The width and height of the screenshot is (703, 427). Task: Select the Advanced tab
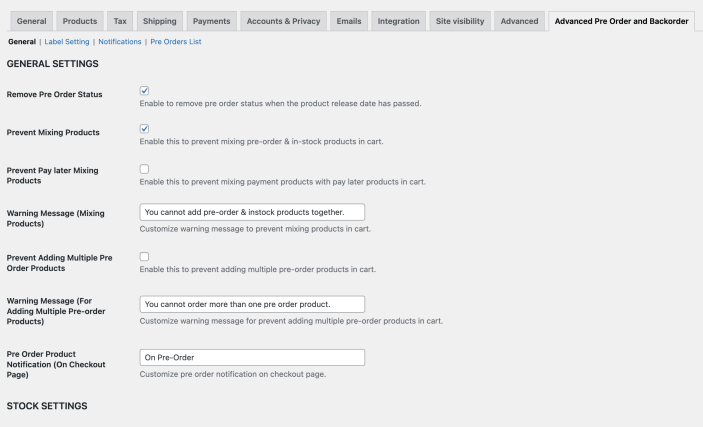pos(519,21)
